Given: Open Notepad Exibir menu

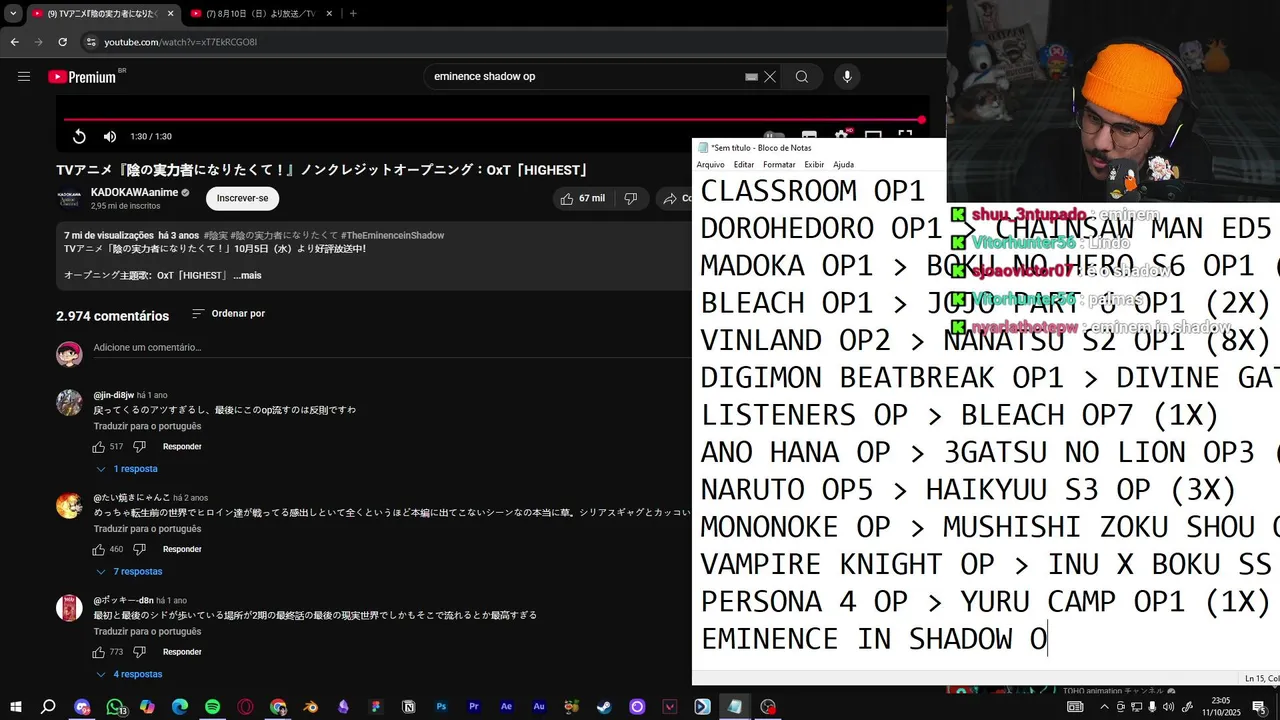Looking at the screenshot, I should tap(814, 164).
